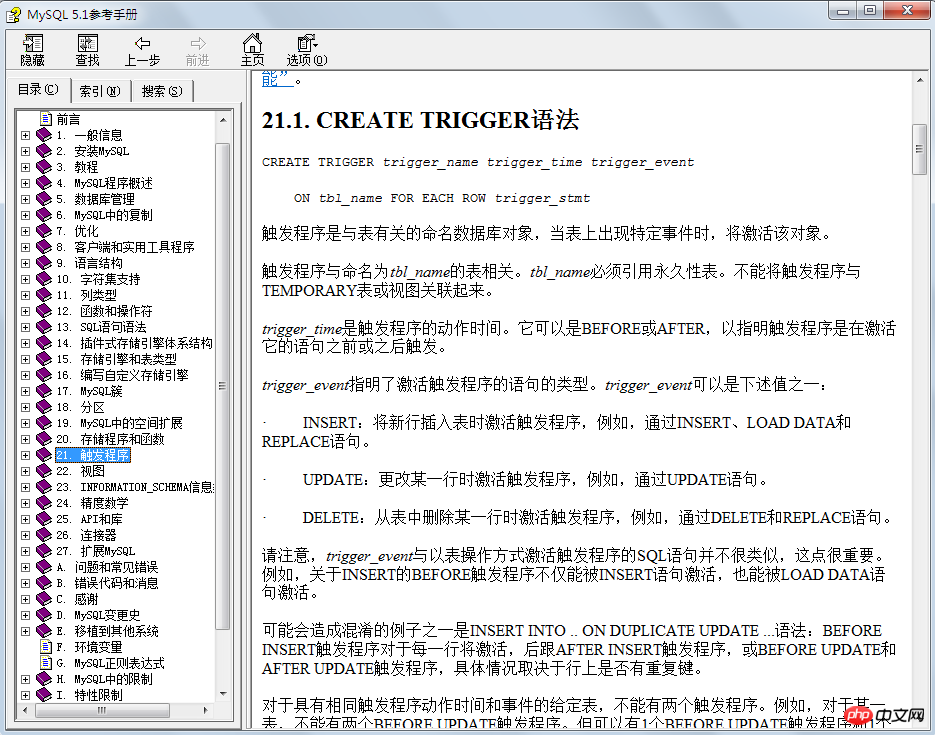Select the page icon beside 前言
Image resolution: width=935 pixels, height=735 pixels.
tap(46, 119)
